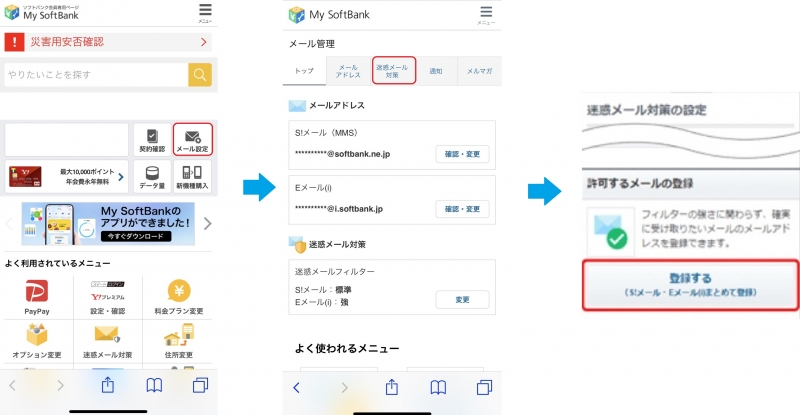Expand the credit card points banner chevron
The height and width of the screenshot is (415, 800).
[x=121, y=177]
